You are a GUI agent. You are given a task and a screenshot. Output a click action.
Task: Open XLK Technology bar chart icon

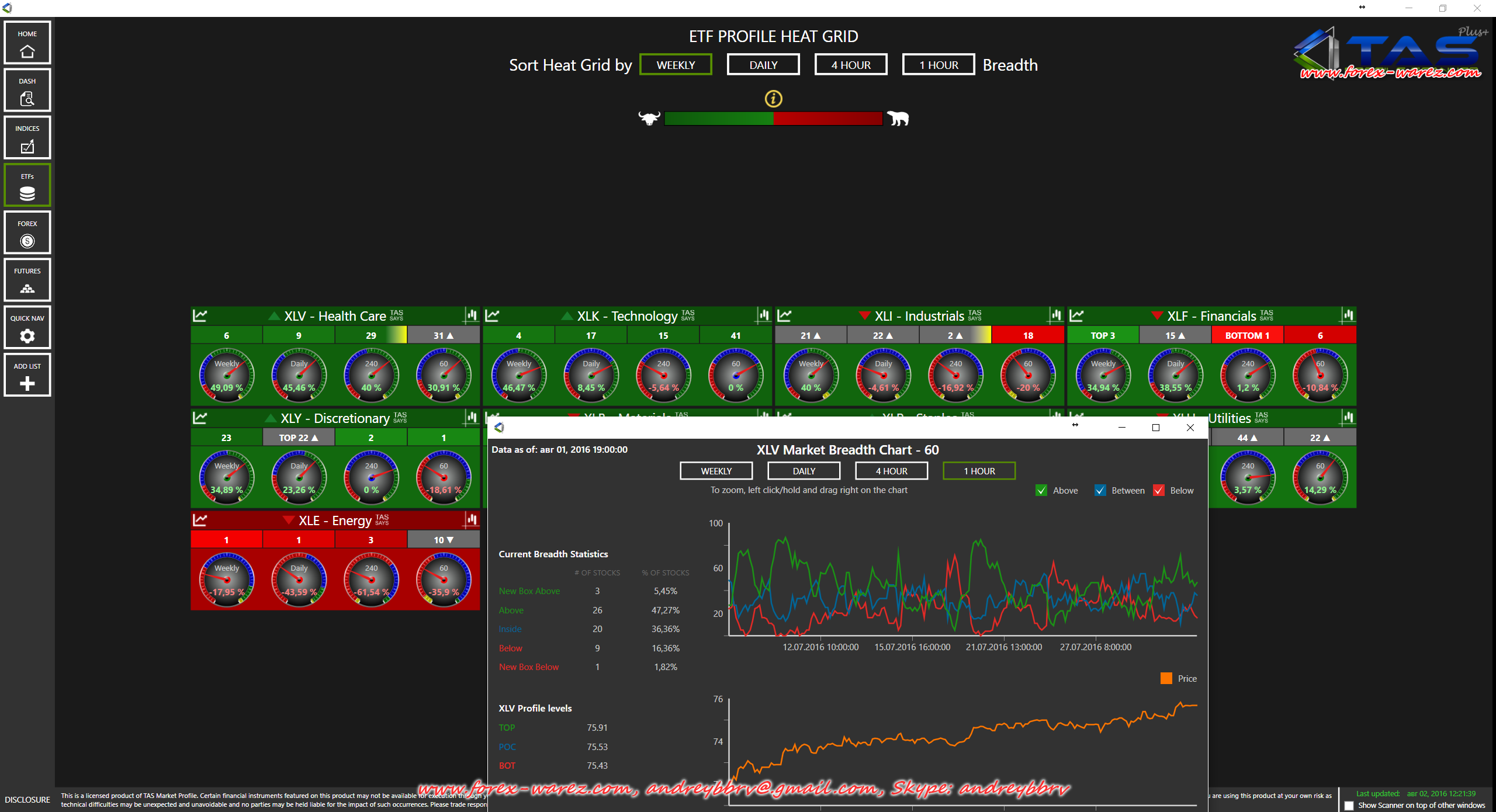point(763,315)
